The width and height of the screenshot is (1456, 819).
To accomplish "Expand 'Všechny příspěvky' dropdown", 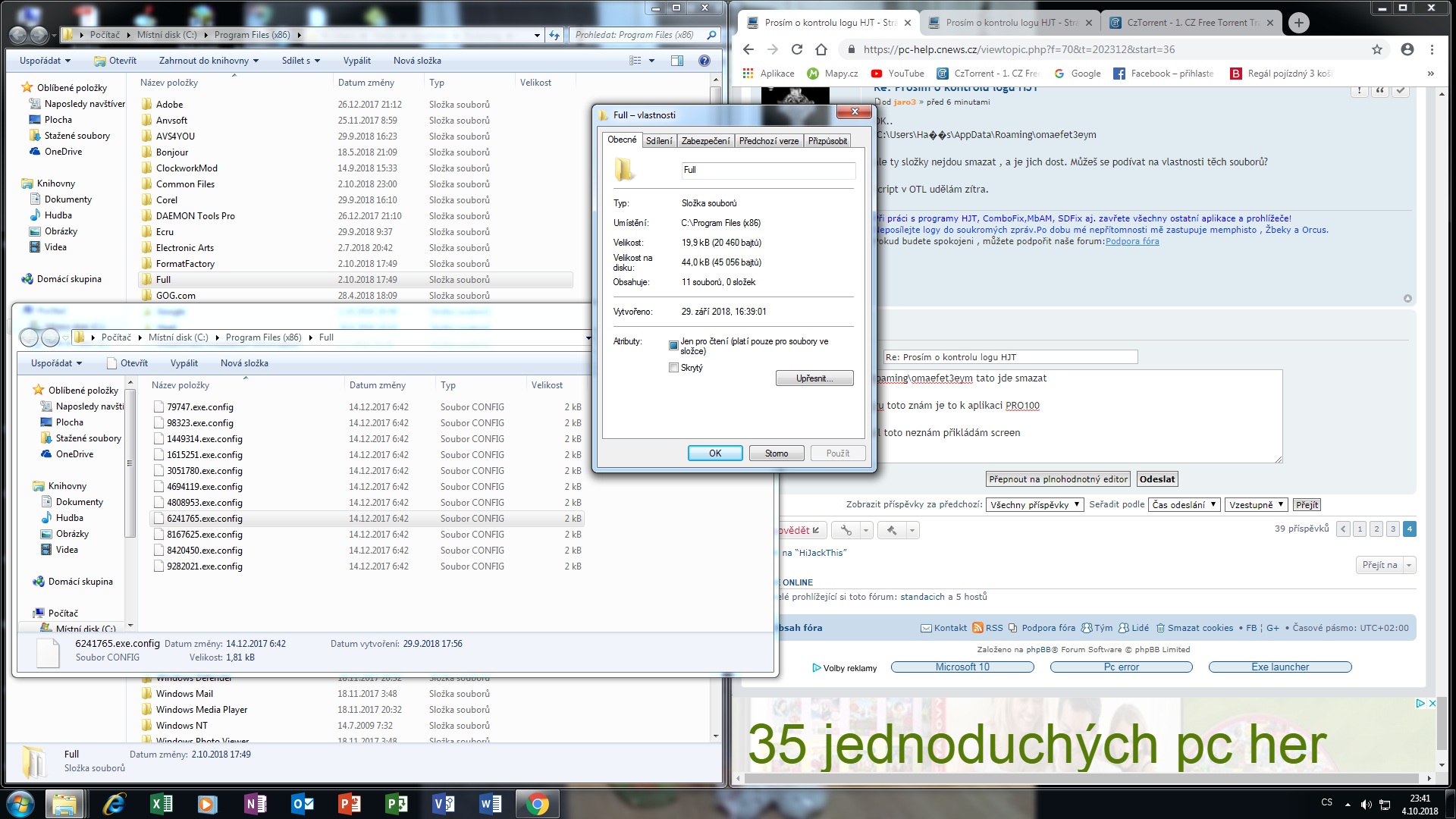I will 1034,505.
